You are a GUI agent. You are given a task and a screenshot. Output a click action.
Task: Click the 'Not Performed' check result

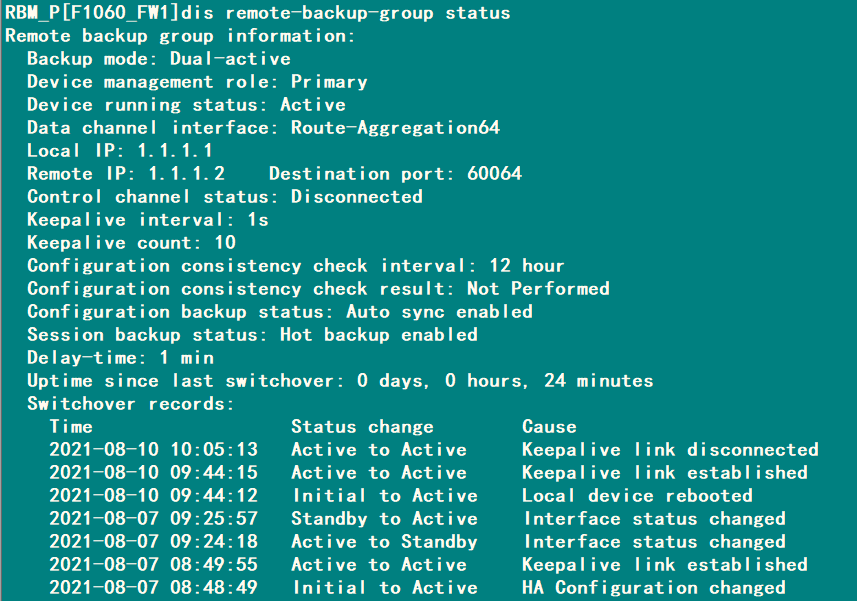click(x=538, y=289)
